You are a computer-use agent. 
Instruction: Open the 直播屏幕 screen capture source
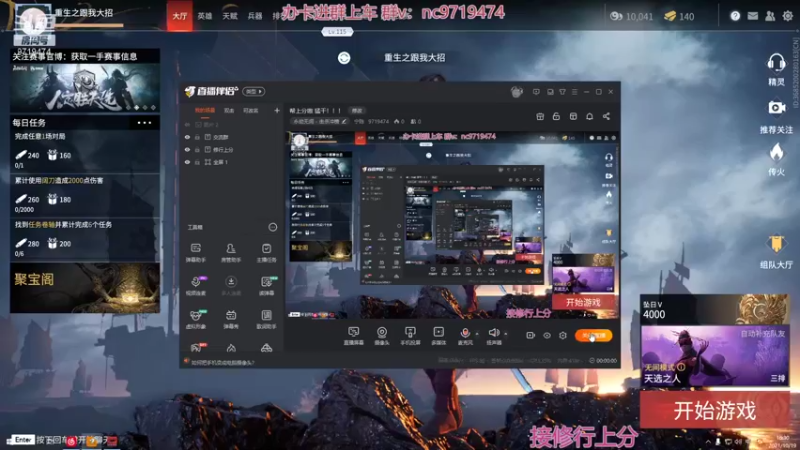353,336
